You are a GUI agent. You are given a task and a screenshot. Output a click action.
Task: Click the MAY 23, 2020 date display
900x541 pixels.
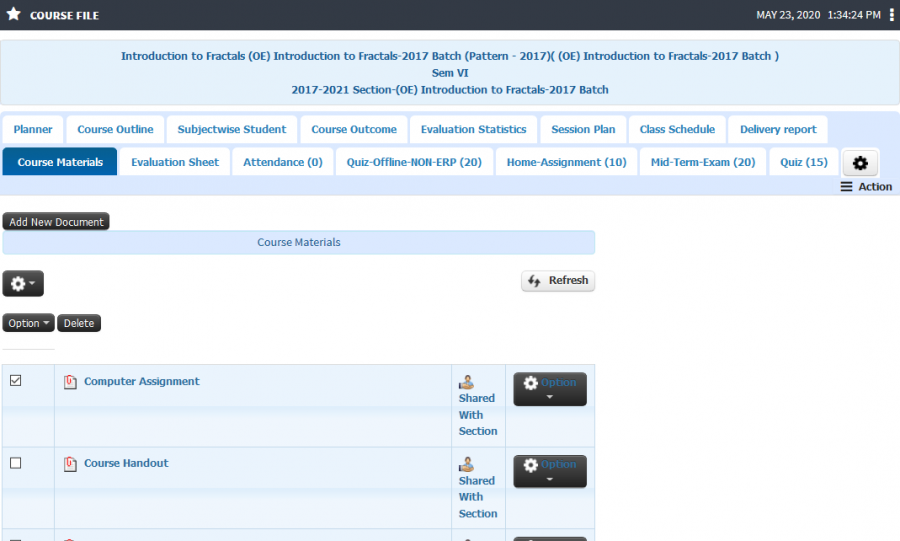click(x=788, y=15)
